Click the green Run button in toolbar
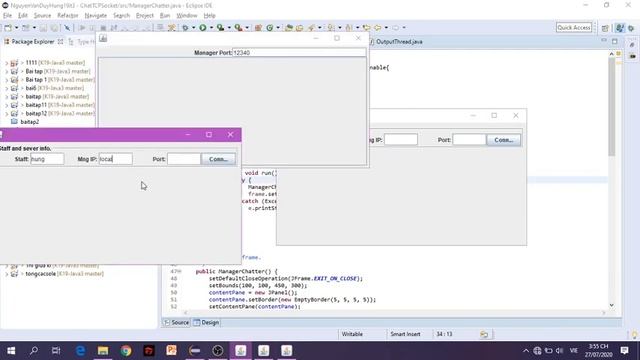640x360 pixels. (202, 28)
